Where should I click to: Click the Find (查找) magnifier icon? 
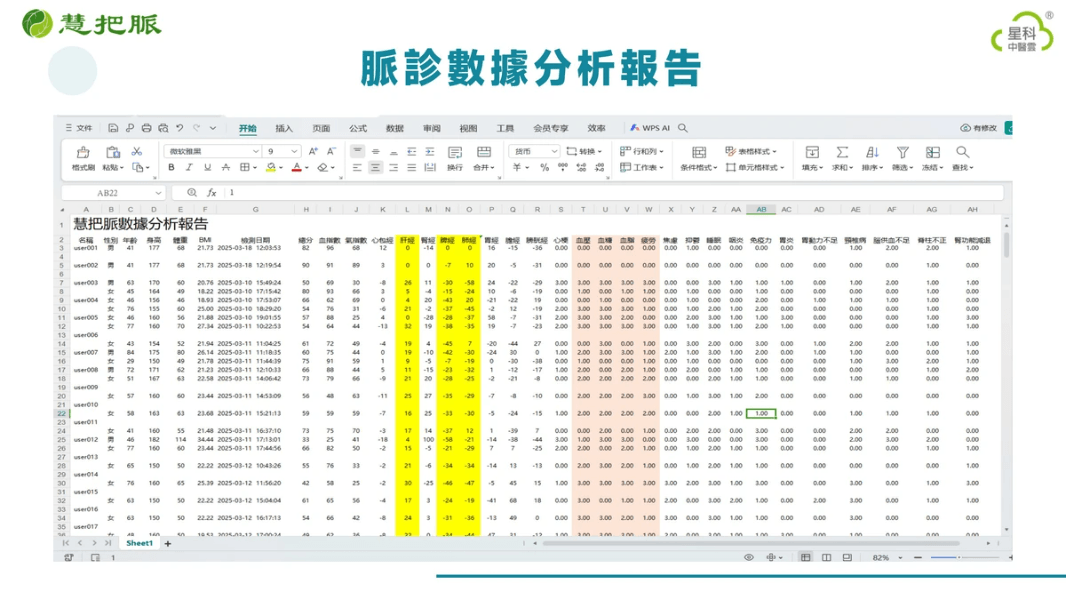coord(962,152)
